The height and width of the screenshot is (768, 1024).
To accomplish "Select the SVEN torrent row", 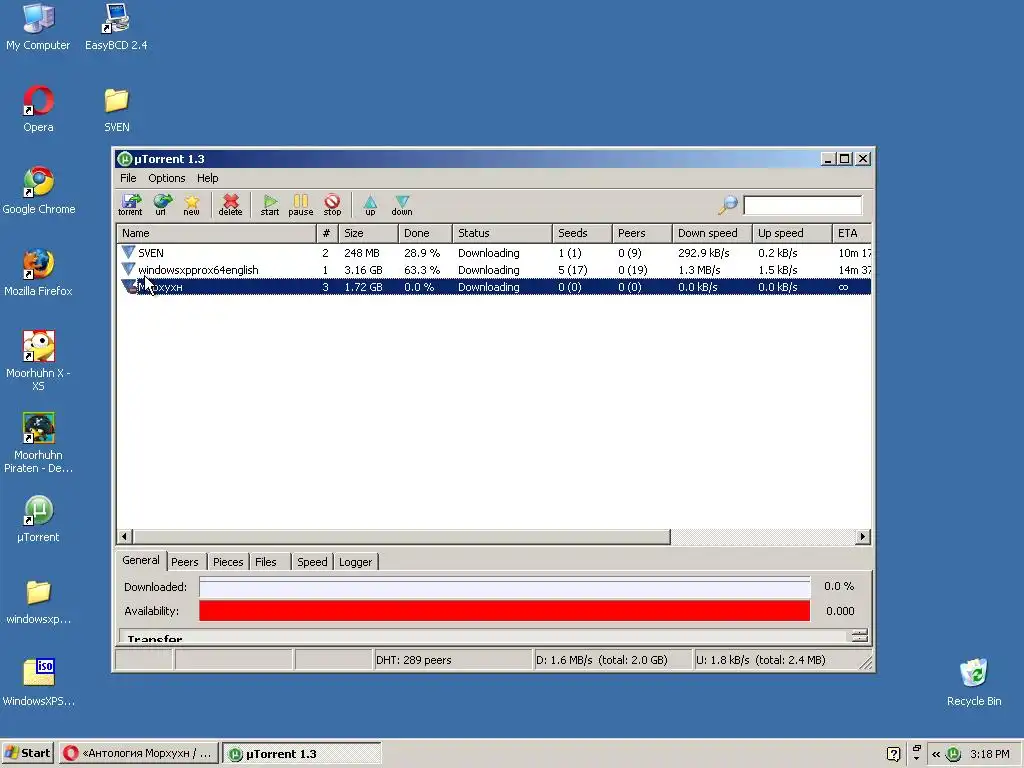I will [494, 253].
